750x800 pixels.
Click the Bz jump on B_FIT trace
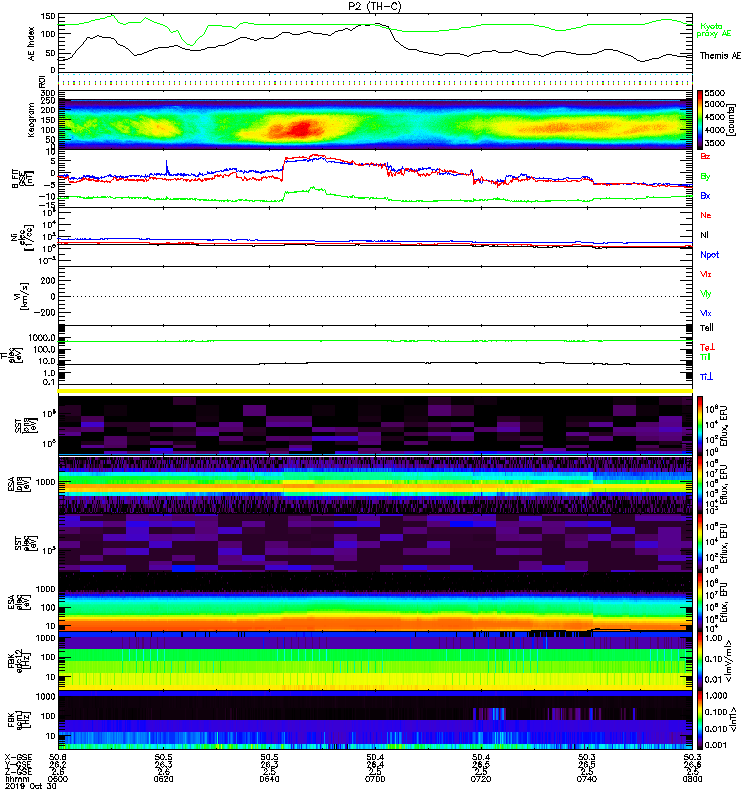[283, 168]
